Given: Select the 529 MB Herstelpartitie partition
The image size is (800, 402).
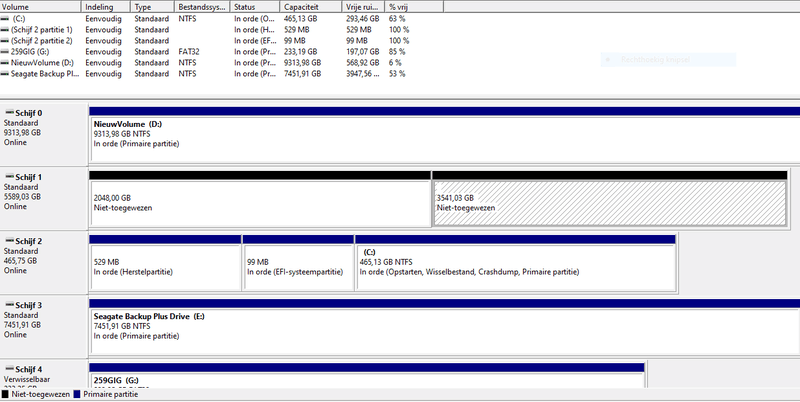Looking at the screenshot, I should pos(165,263).
